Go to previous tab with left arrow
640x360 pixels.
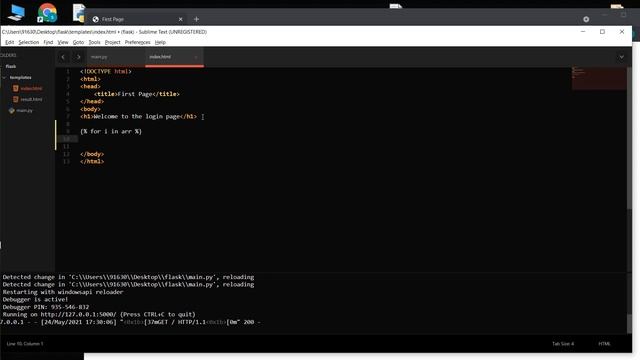[x=63, y=57]
